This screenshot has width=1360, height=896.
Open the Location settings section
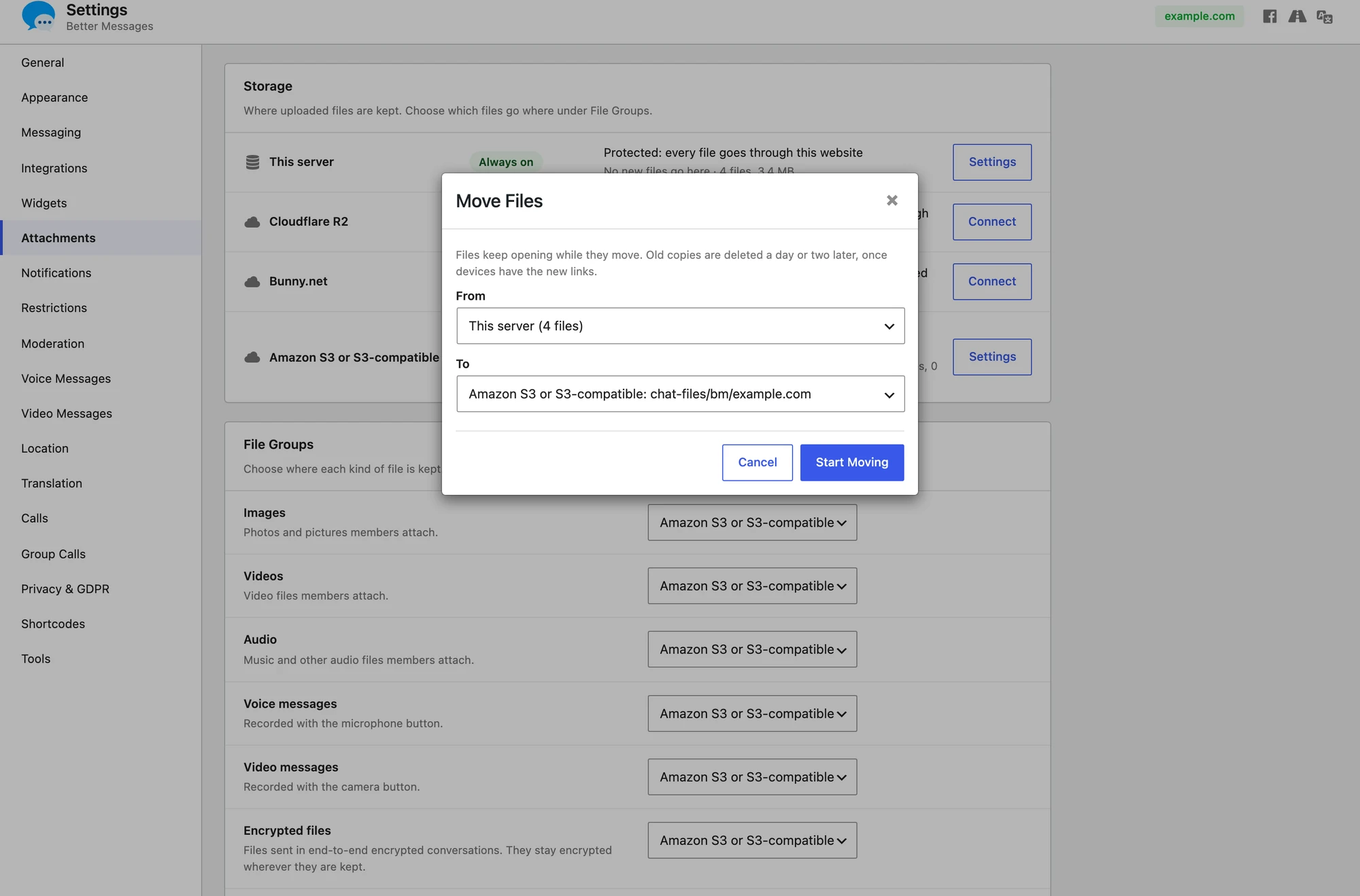tap(101, 449)
